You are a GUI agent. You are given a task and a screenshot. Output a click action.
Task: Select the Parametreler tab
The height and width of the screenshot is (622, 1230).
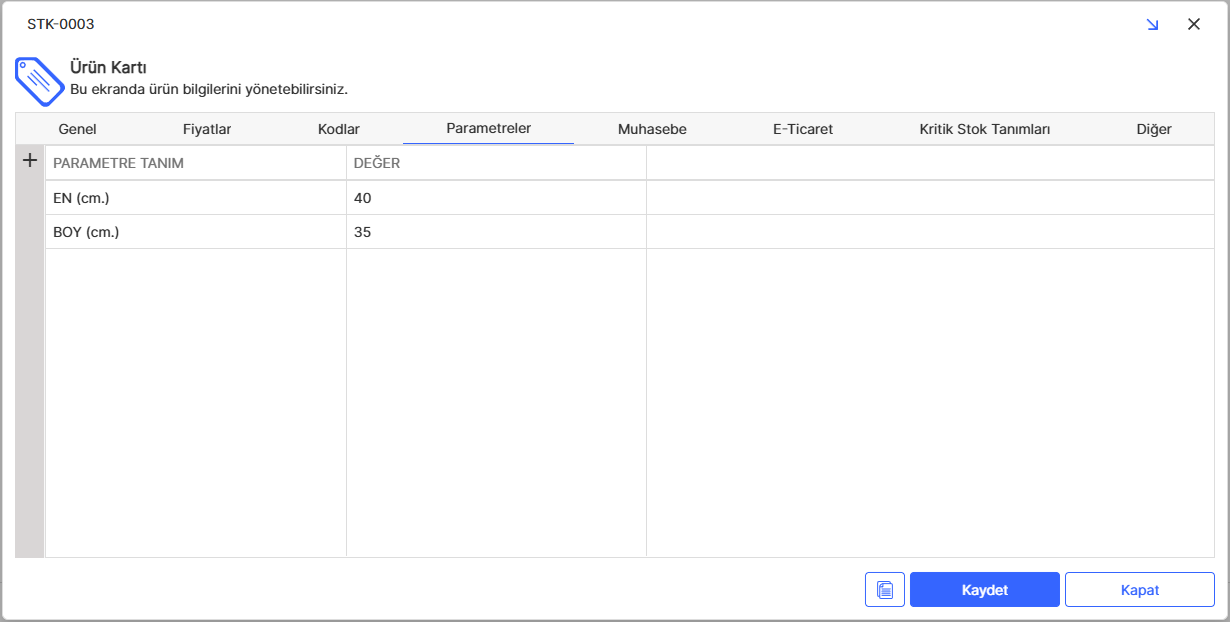point(488,128)
